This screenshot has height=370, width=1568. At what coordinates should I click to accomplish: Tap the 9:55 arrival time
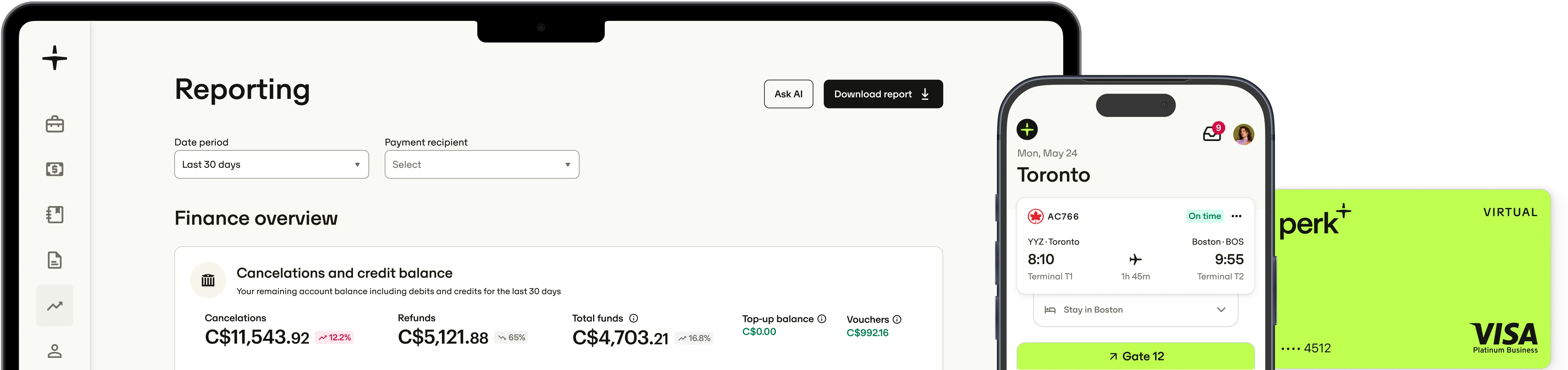1229,260
